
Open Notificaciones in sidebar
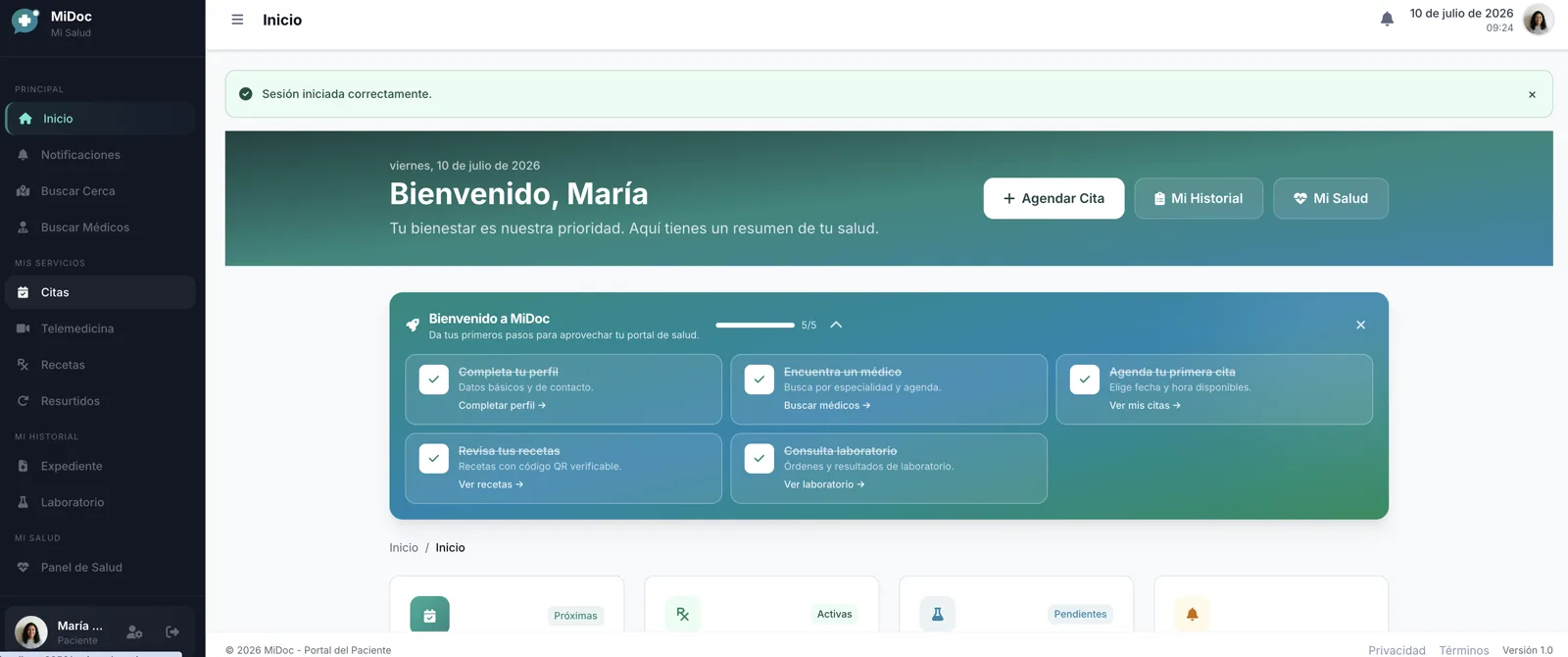click(101, 155)
